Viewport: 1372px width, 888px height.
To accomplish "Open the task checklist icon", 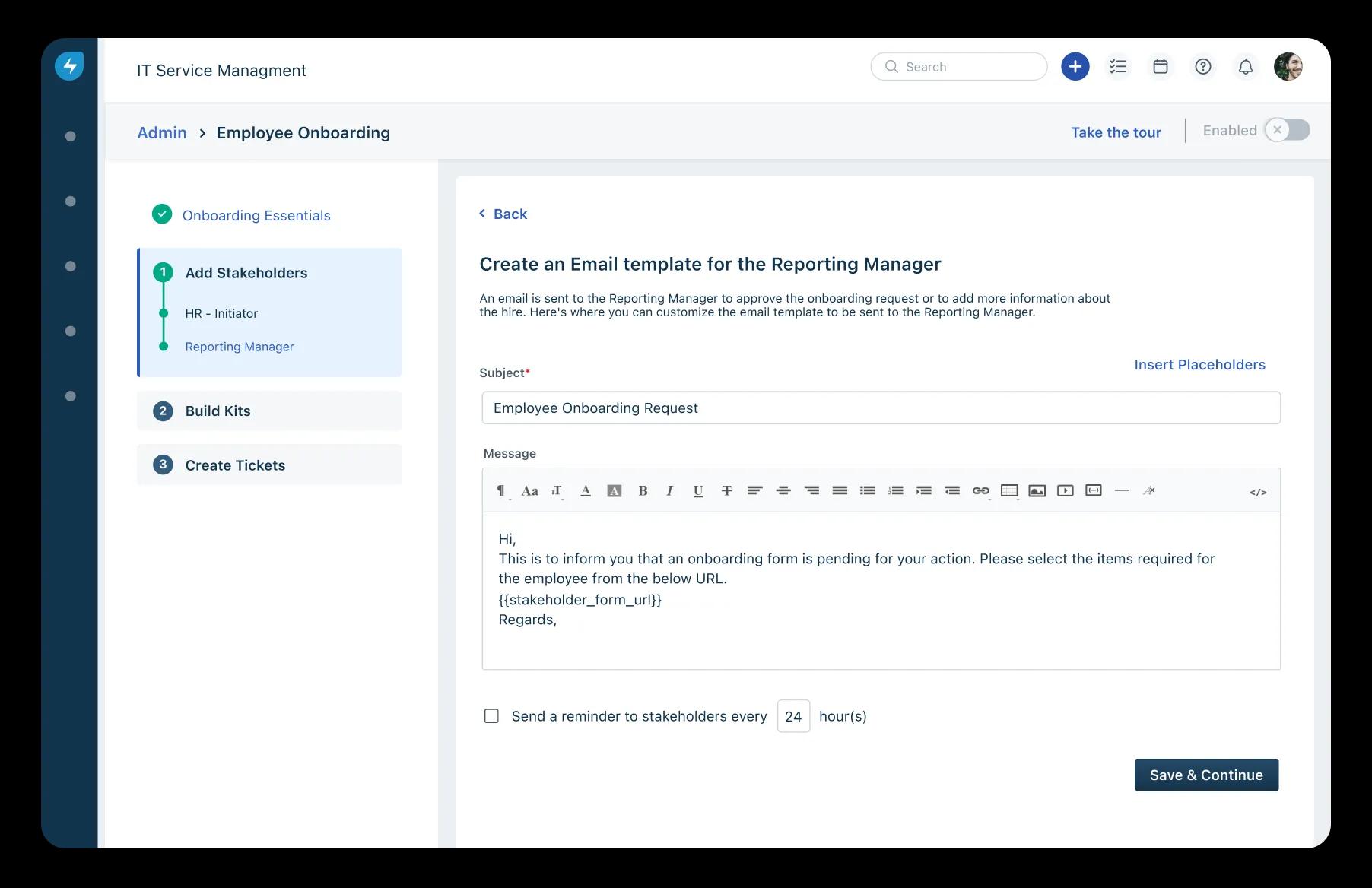I will point(1118,67).
